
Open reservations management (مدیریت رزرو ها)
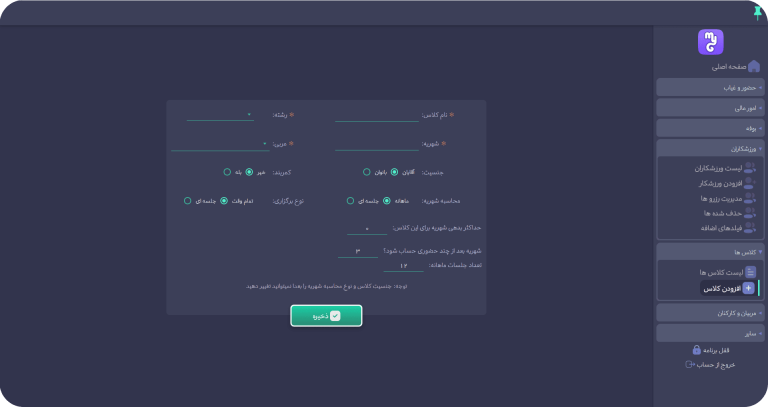728,198
